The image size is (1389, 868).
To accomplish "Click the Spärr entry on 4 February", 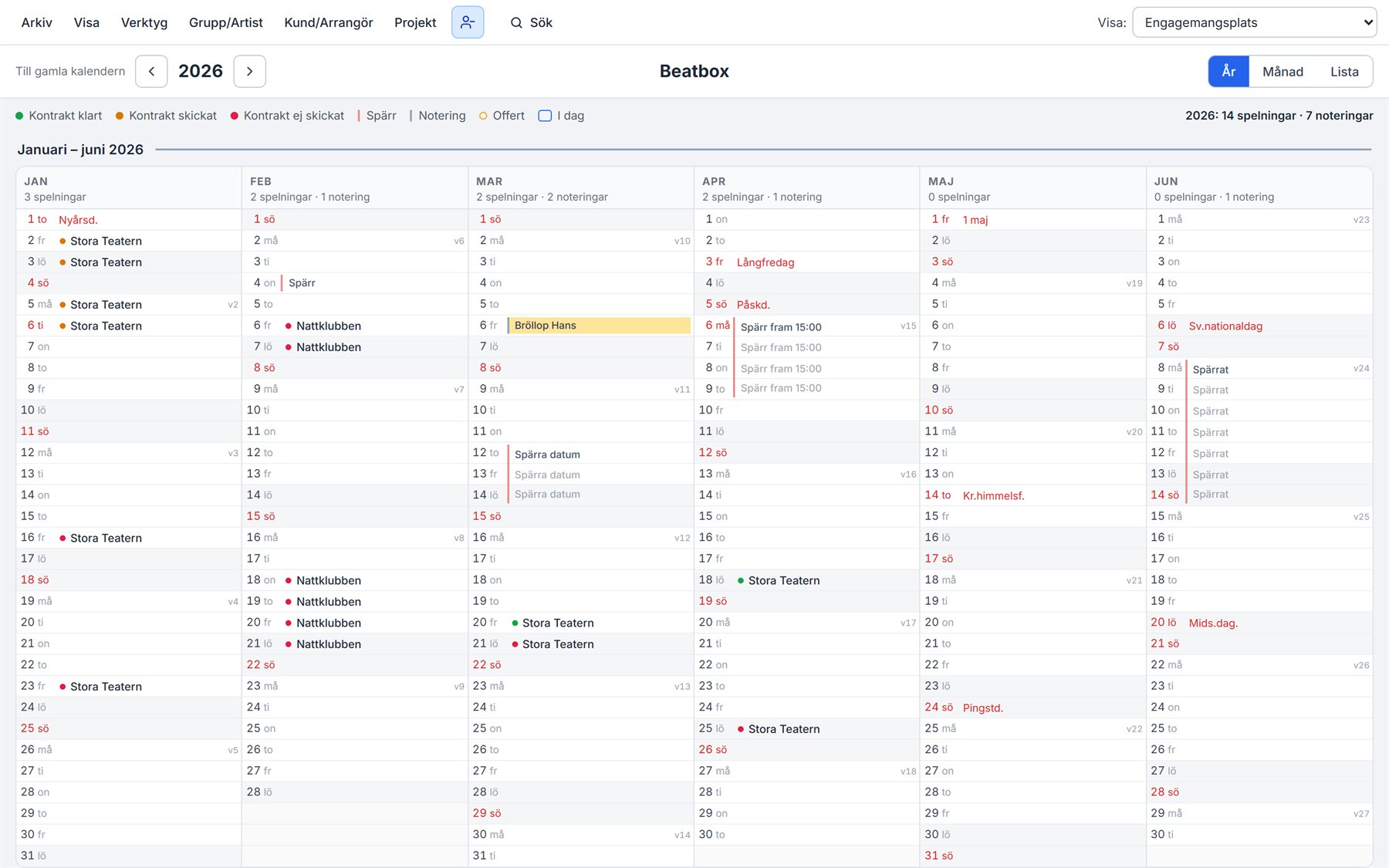I will click(302, 283).
